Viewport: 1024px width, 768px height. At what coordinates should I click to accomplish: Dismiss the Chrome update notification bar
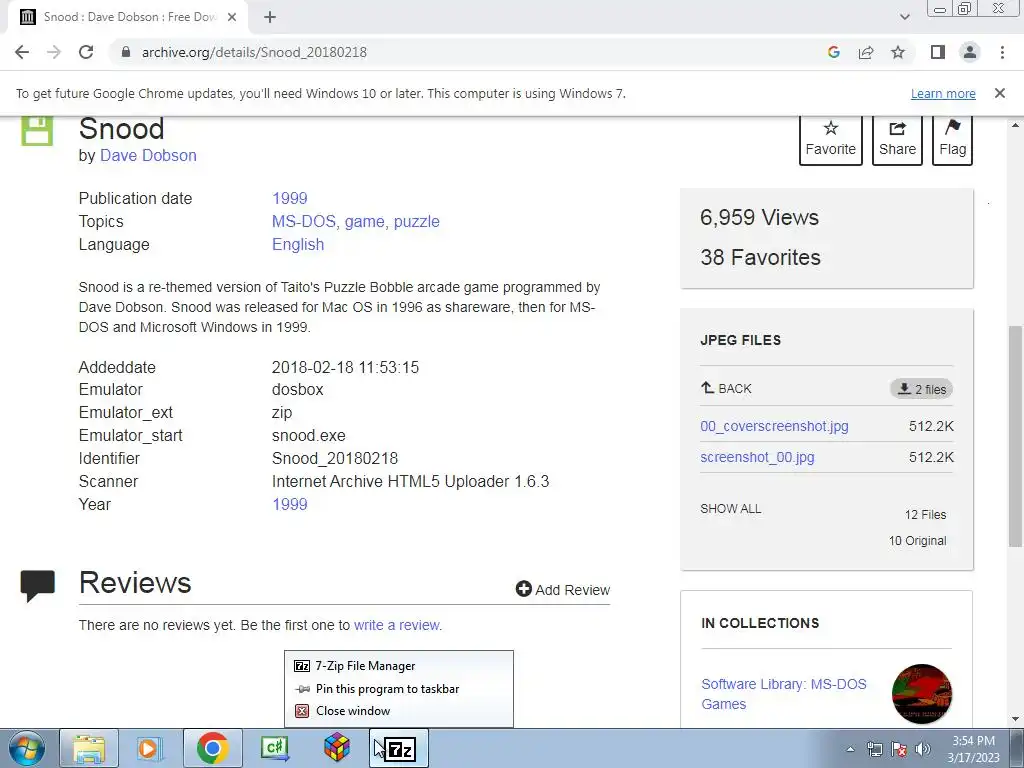999,93
